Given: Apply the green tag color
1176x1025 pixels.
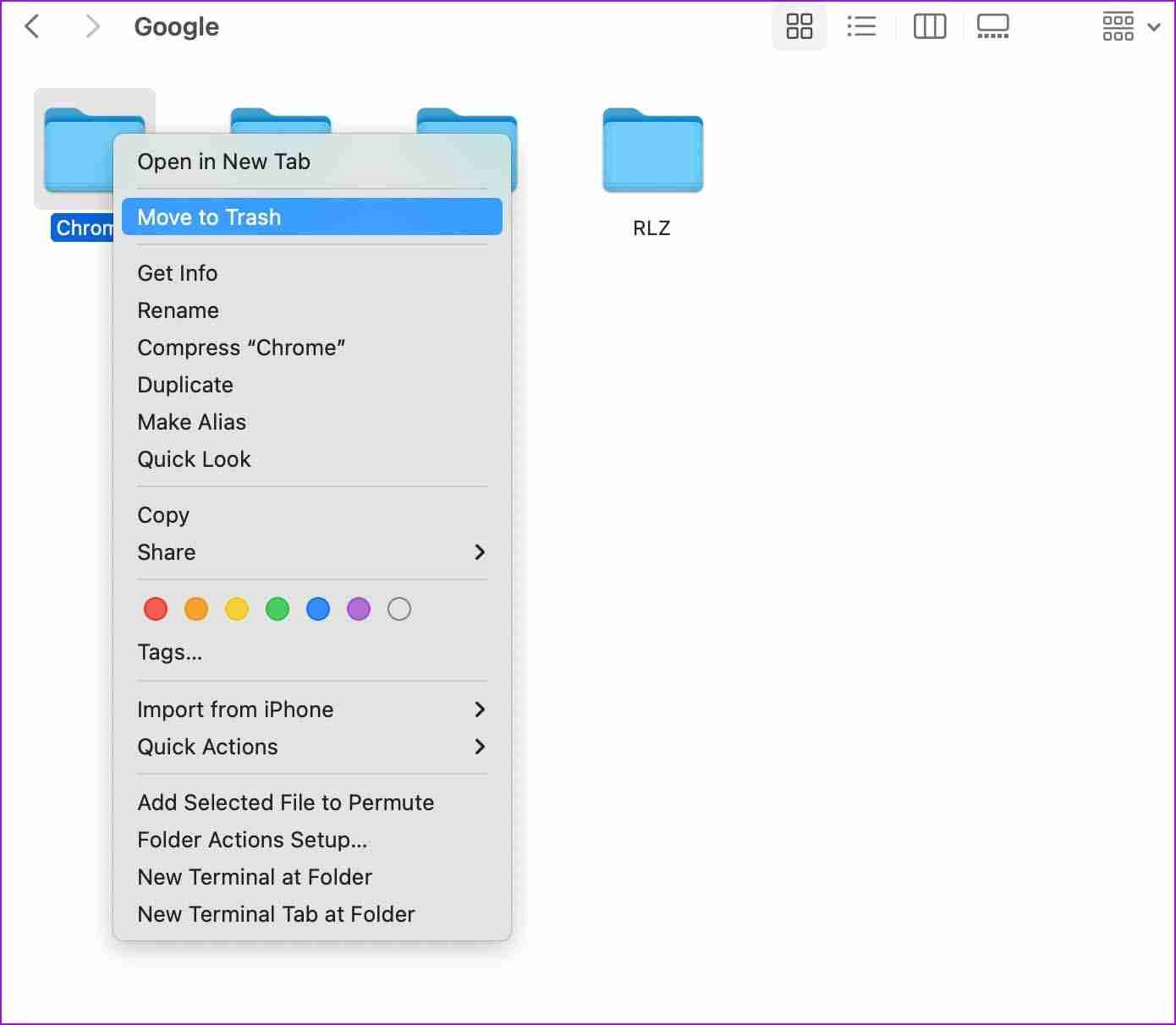Looking at the screenshot, I should 278,609.
